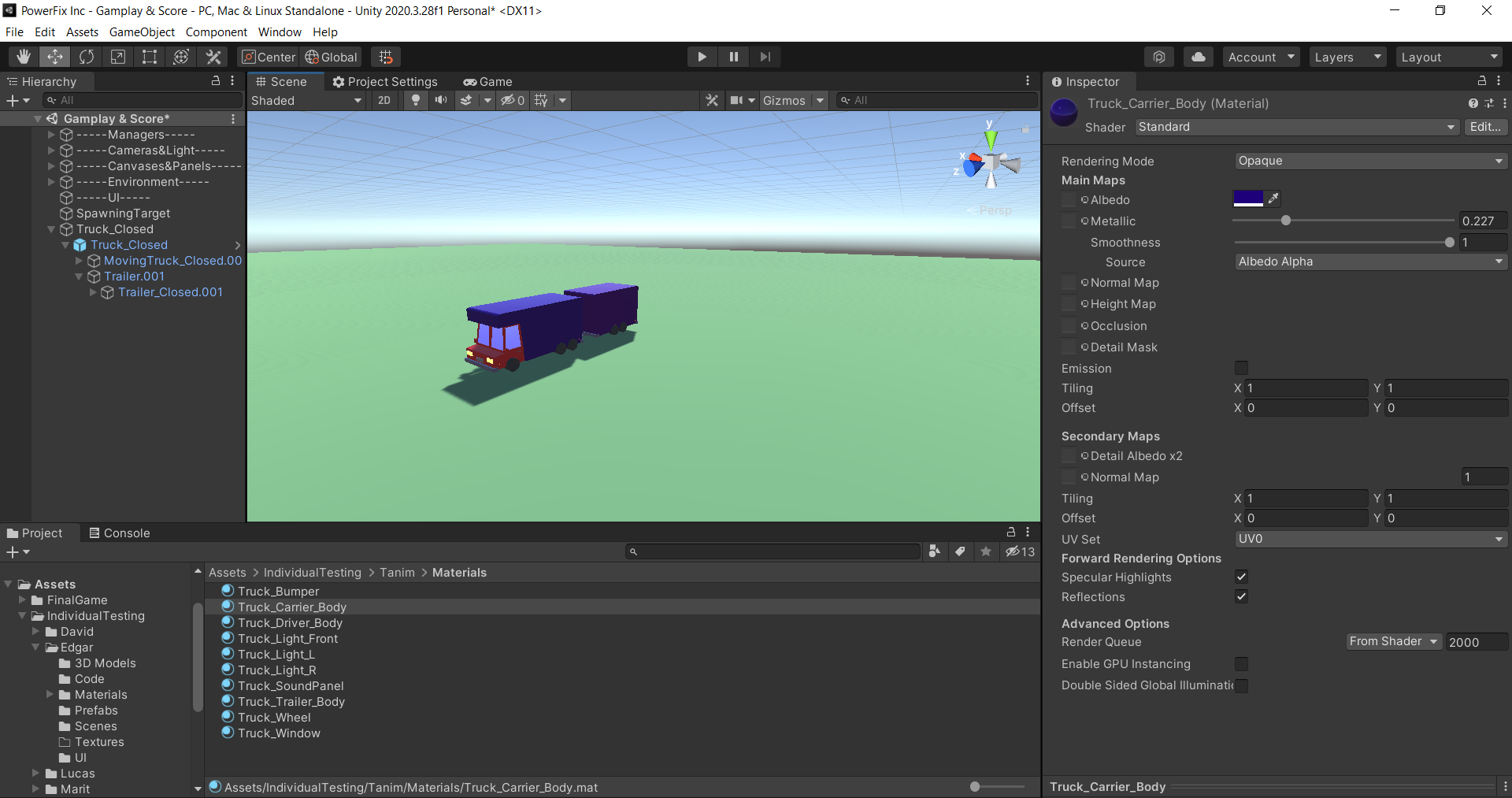
Task: Select the Truck_Wheel material
Action: pos(274,717)
